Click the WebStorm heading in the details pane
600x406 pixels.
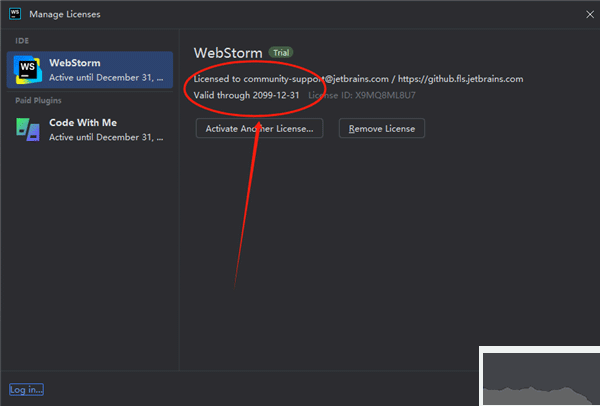pos(228,53)
